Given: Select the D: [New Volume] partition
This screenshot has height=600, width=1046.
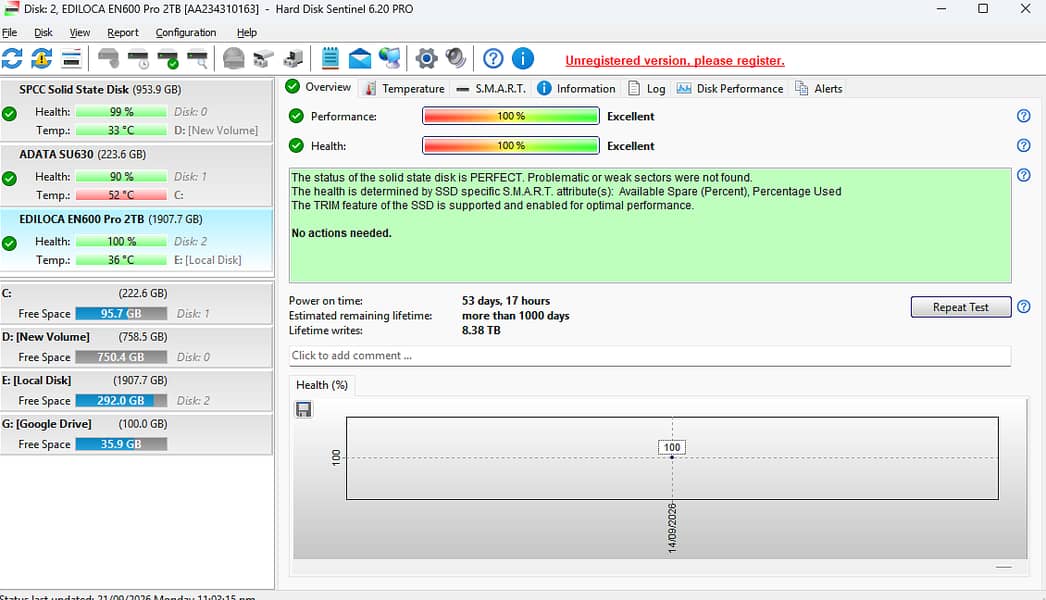Looking at the screenshot, I should tap(137, 347).
